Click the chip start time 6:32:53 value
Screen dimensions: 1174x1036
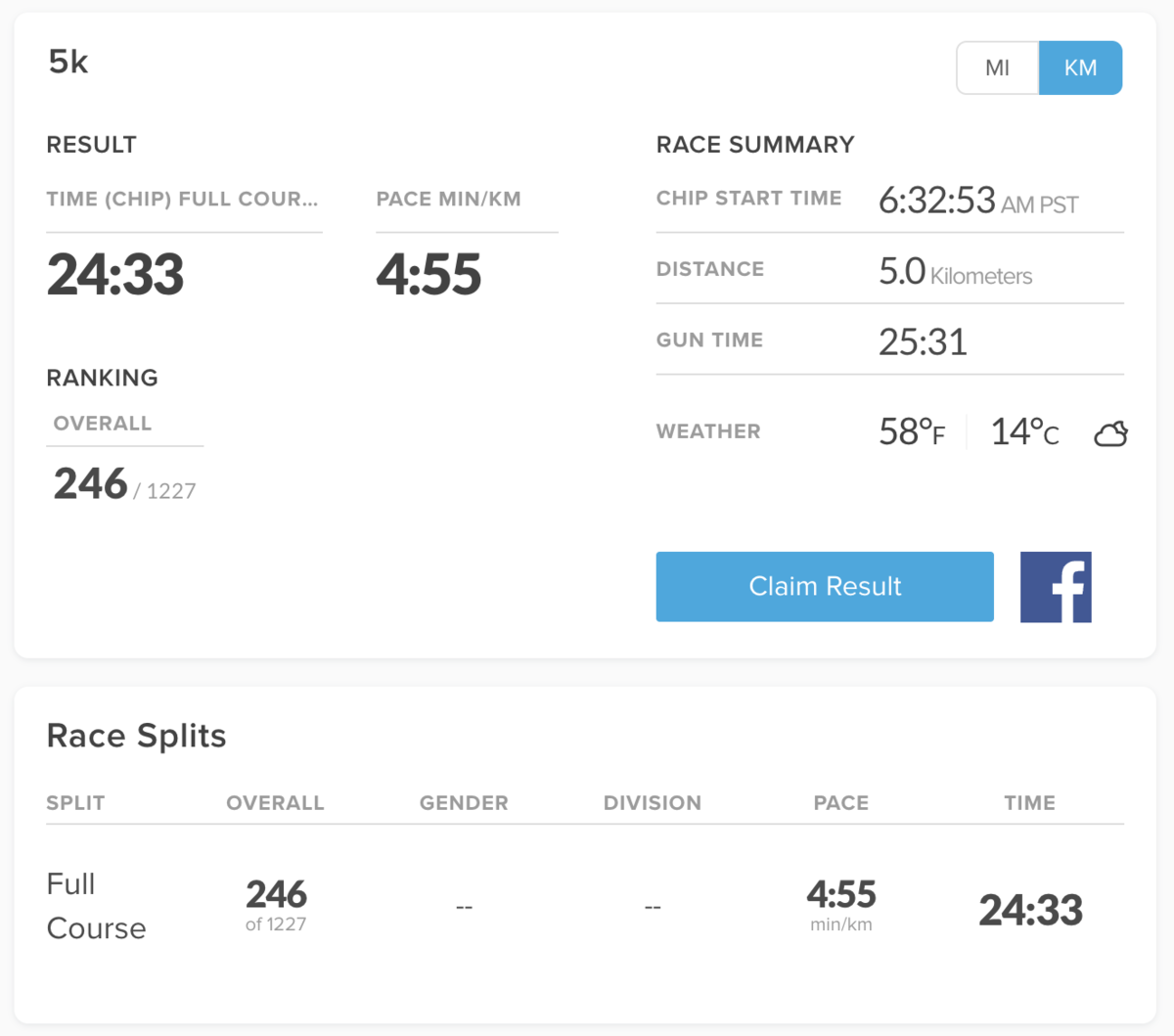click(936, 201)
